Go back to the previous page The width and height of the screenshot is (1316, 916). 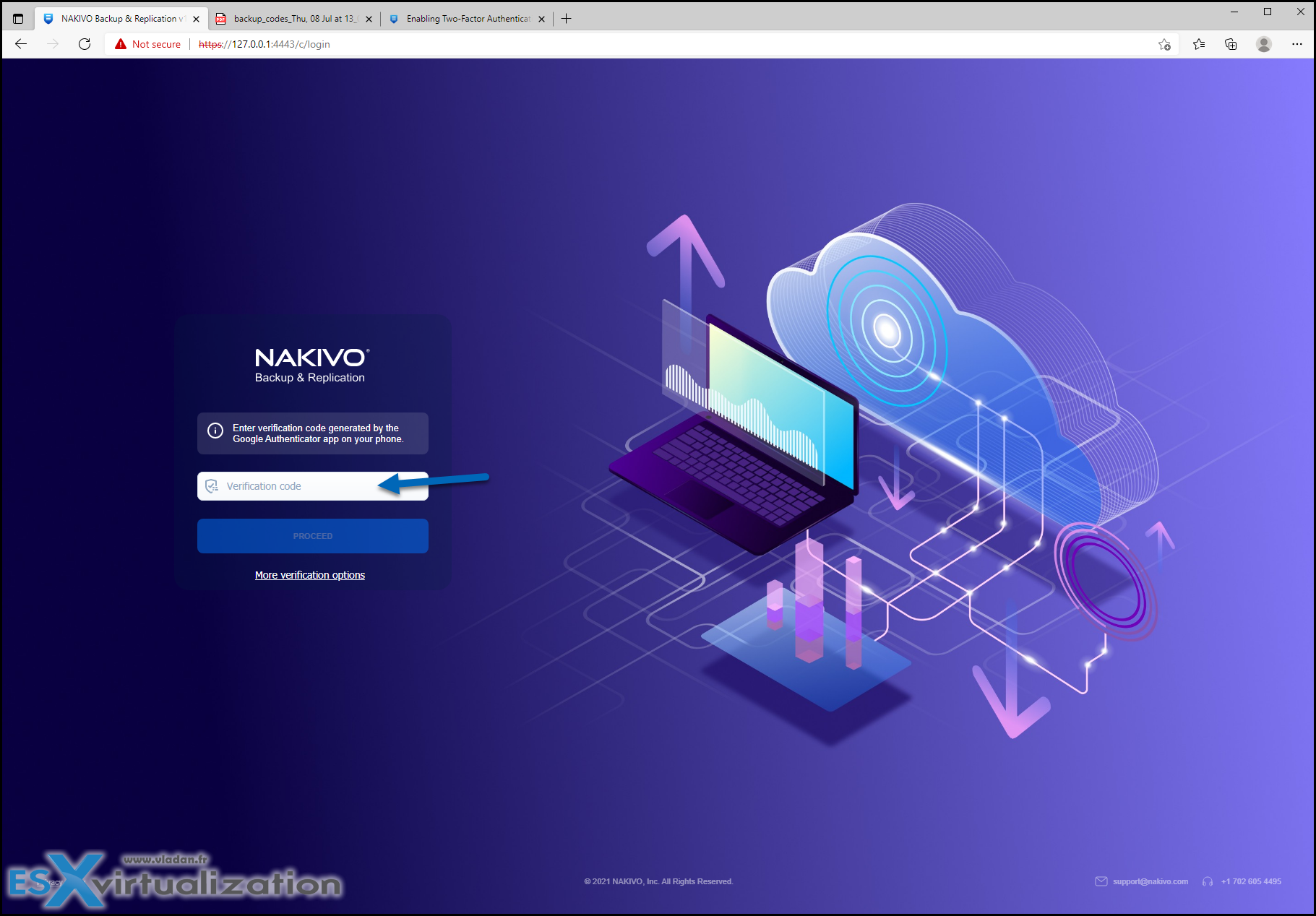pyautogui.click(x=21, y=44)
